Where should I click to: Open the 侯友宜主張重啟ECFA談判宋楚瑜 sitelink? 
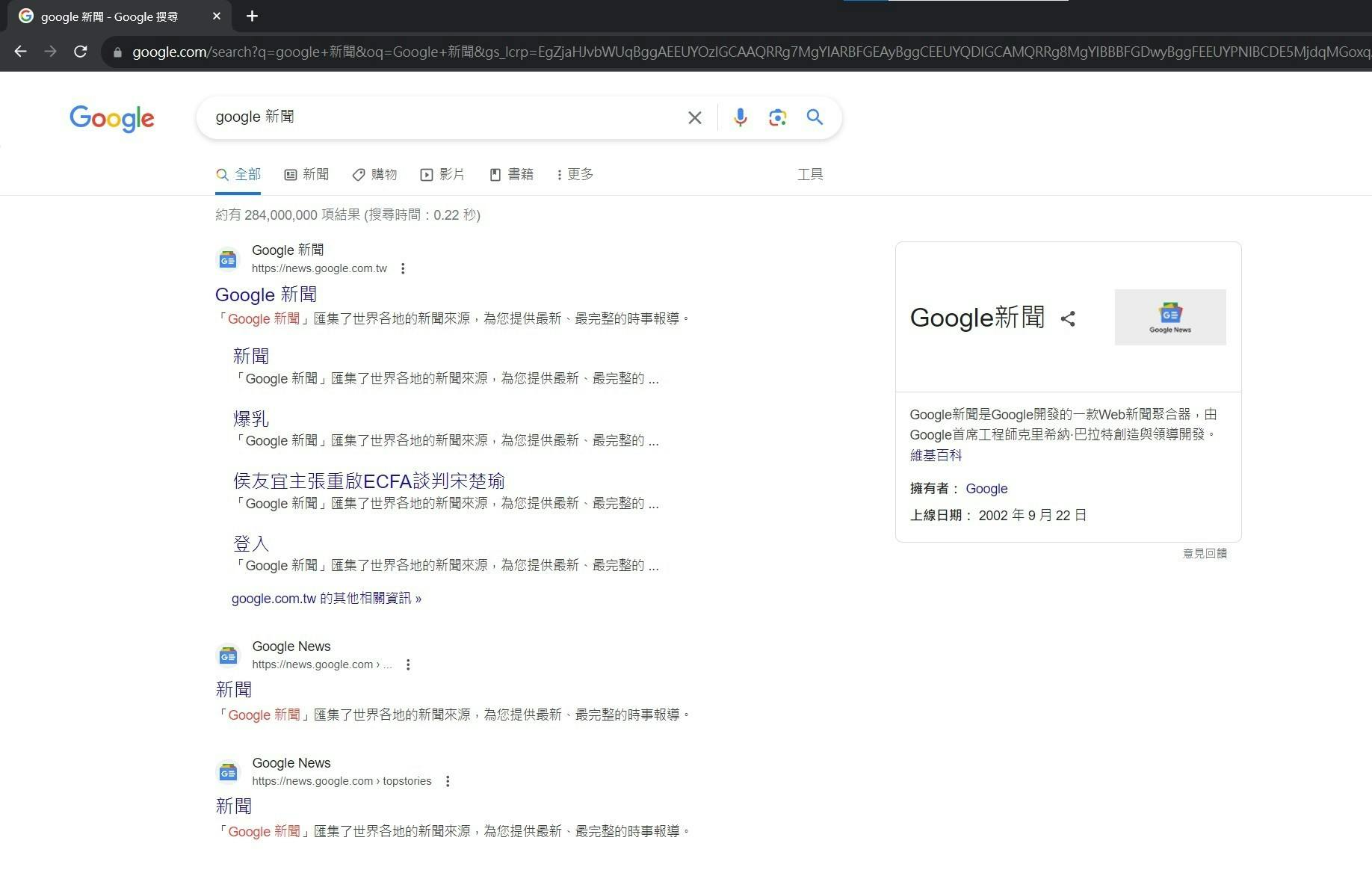(x=369, y=481)
